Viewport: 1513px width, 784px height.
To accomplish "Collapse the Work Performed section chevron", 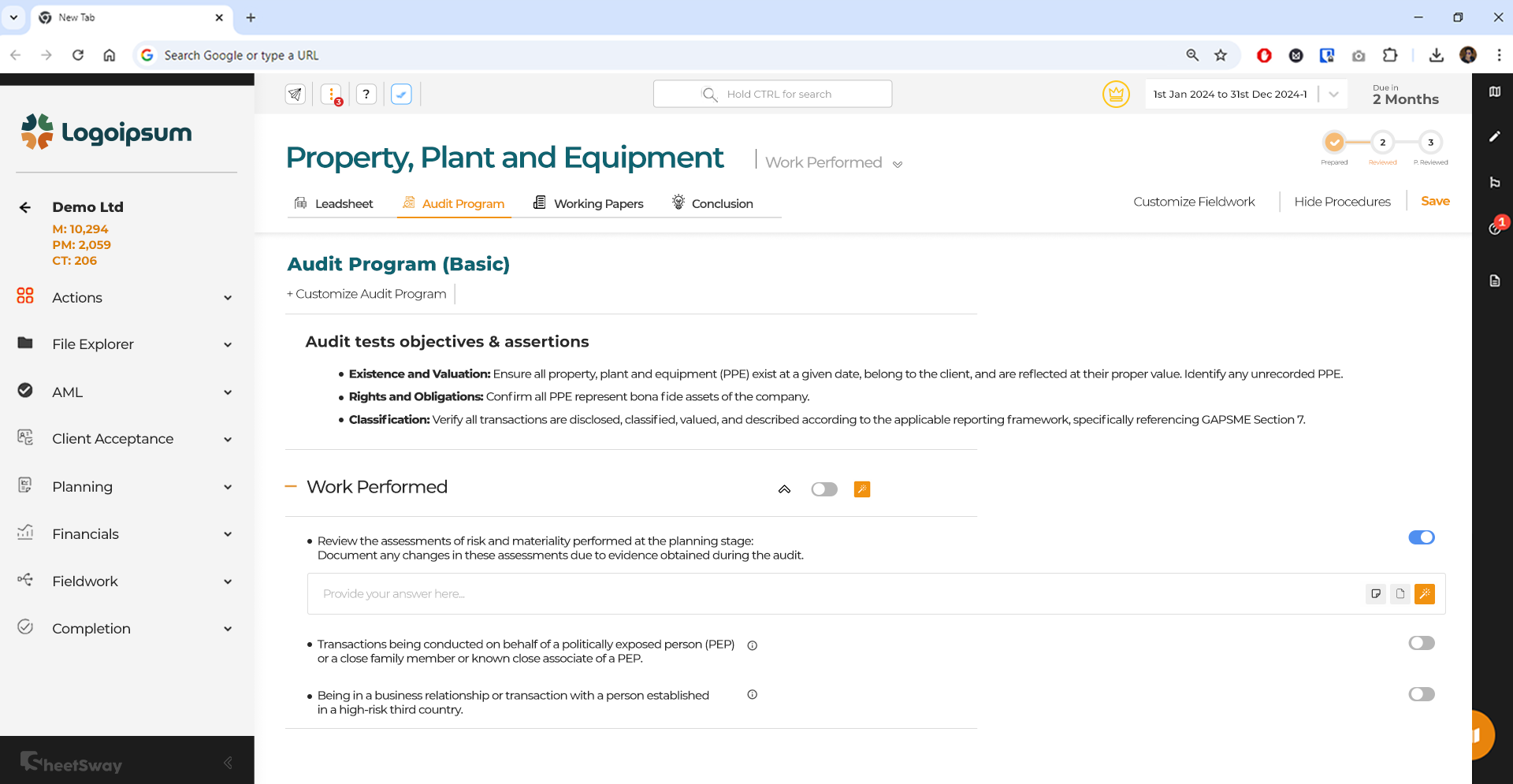I will click(785, 489).
